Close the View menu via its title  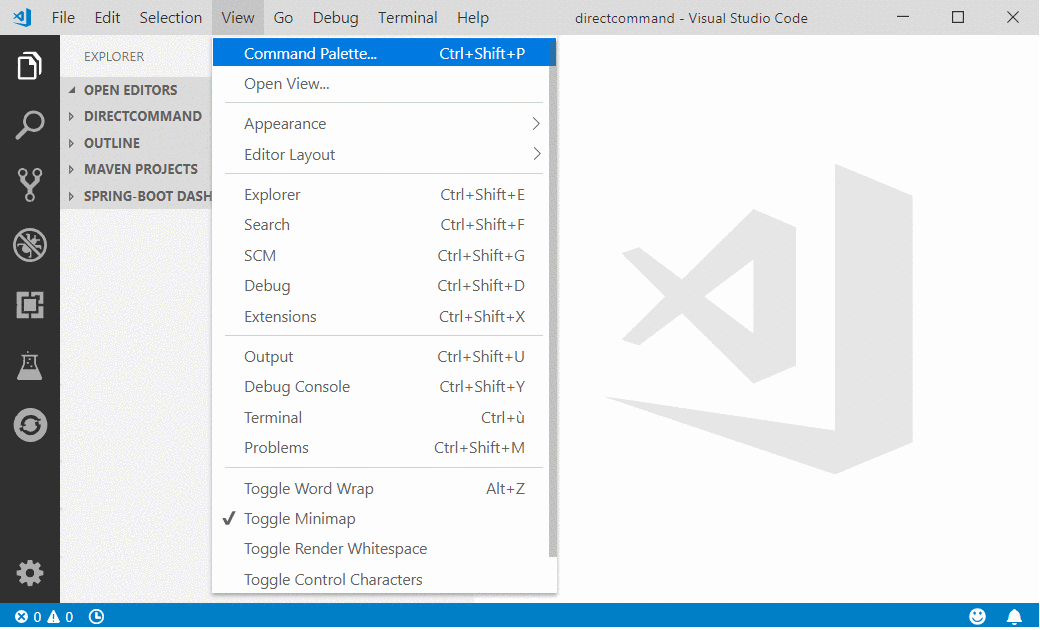click(x=237, y=18)
